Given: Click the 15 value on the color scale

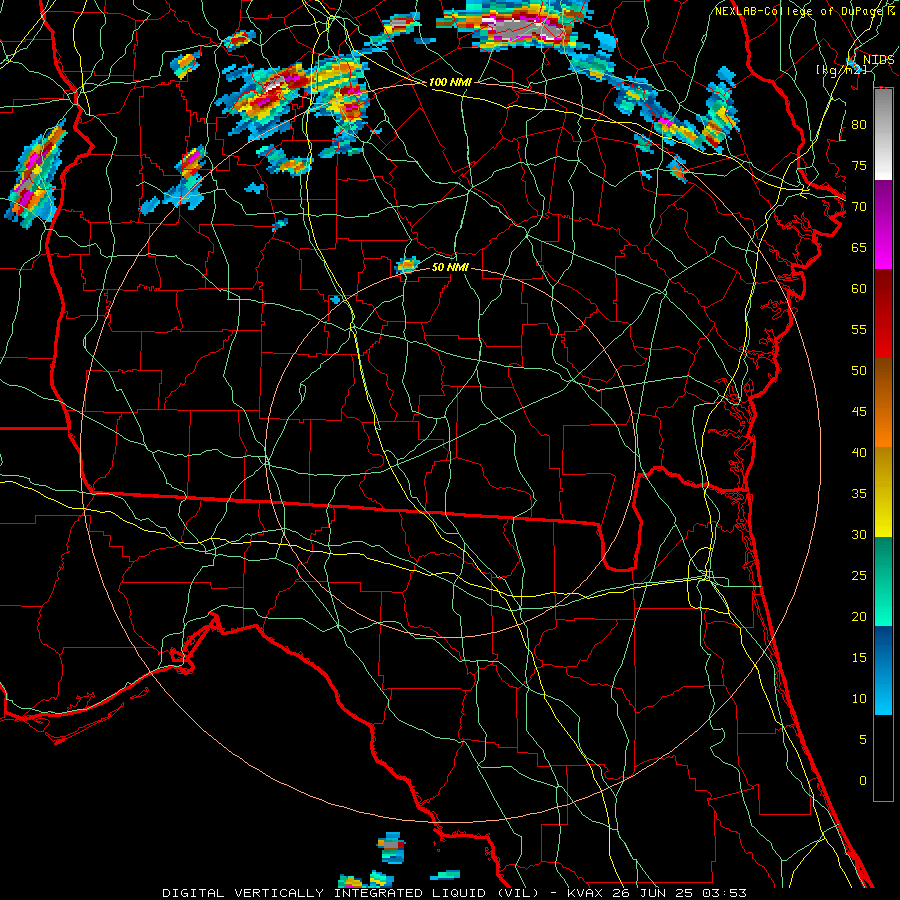Looking at the screenshot, I should 859,658.
